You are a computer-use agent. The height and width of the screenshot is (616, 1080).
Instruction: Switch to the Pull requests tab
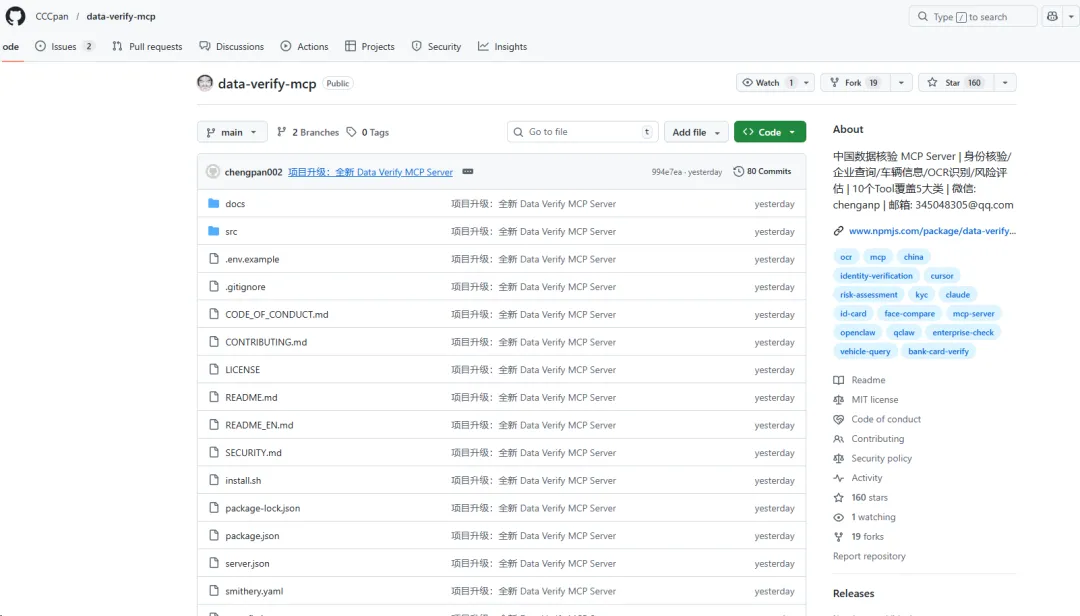click(147, 46)
